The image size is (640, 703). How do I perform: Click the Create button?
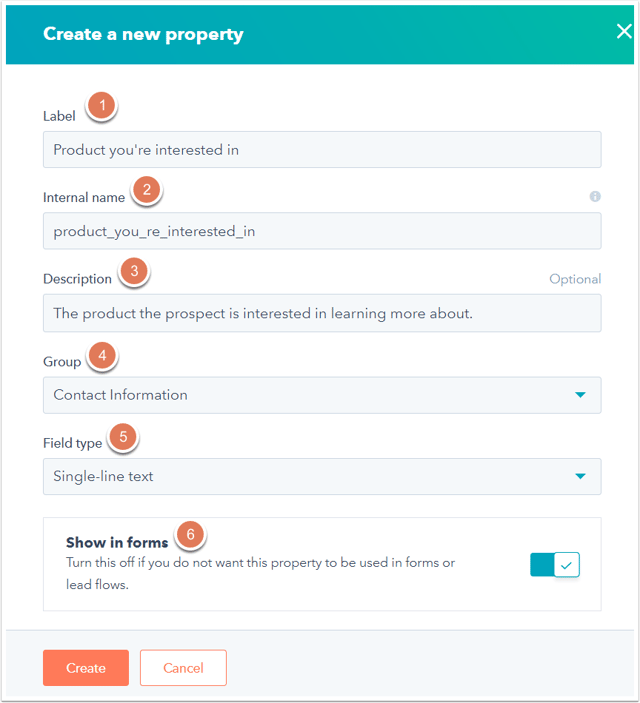(86, 668)
